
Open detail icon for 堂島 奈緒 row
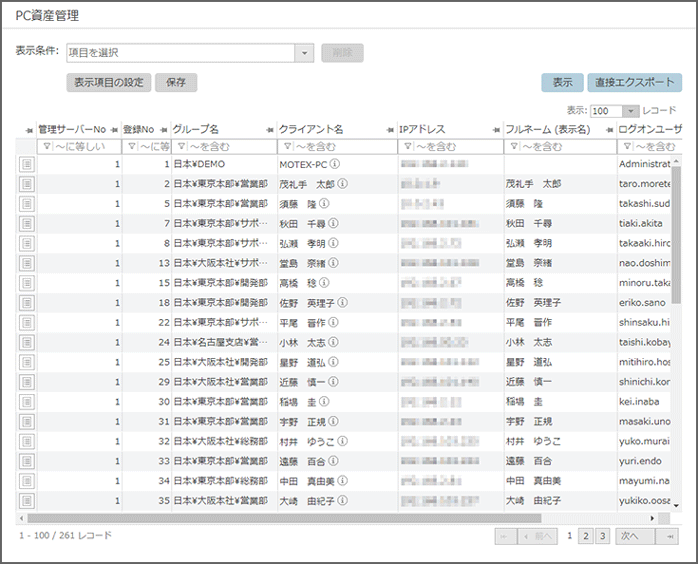click(x=27, y=263)
